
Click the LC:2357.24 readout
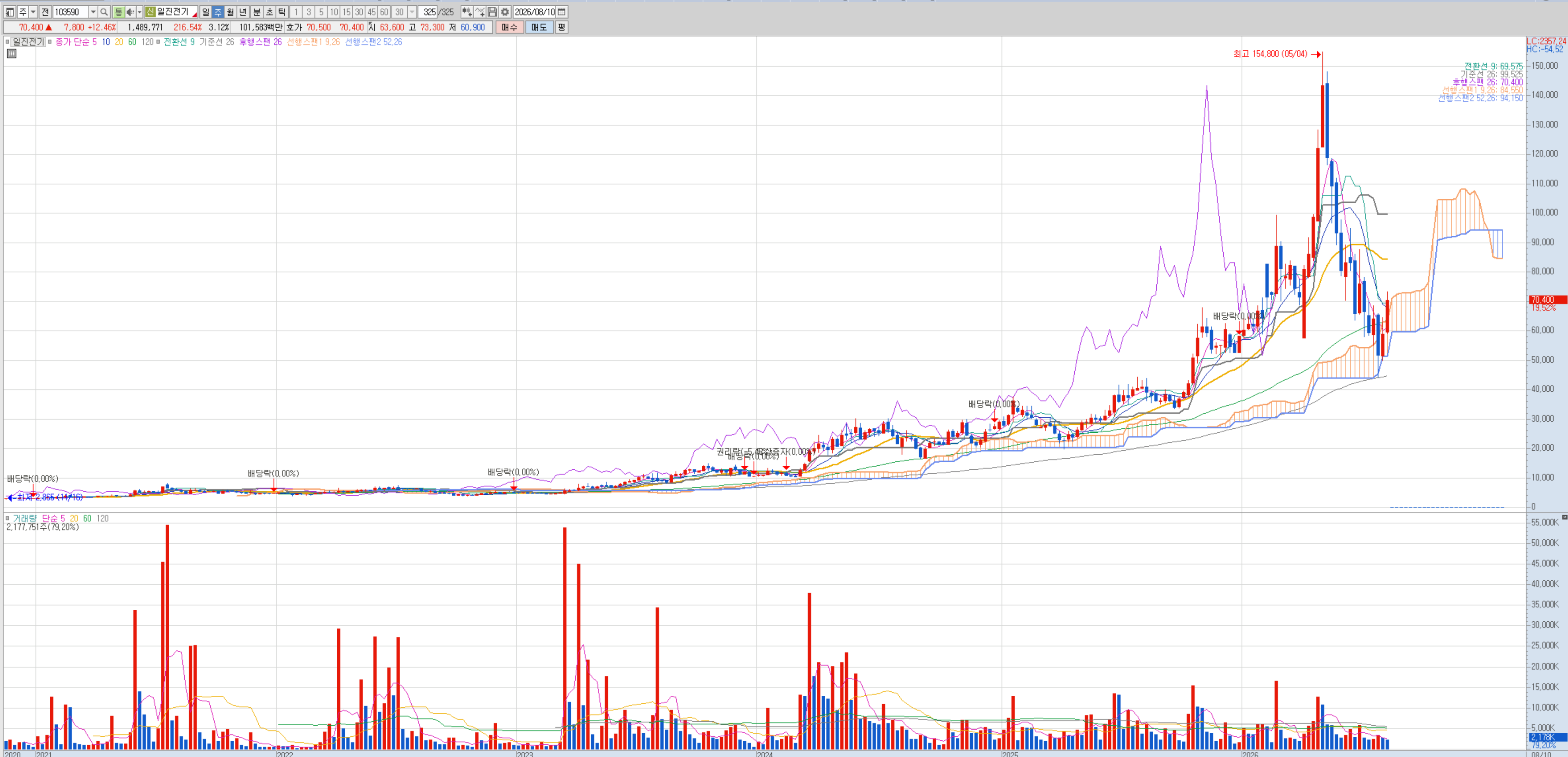pos(1546,41)
